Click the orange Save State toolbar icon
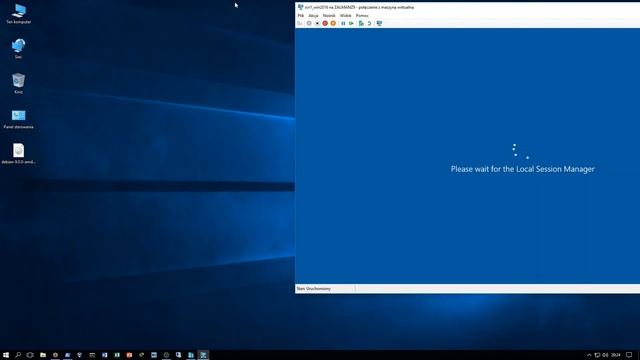This screenshot has height=360, width=640. pos(333,23)
